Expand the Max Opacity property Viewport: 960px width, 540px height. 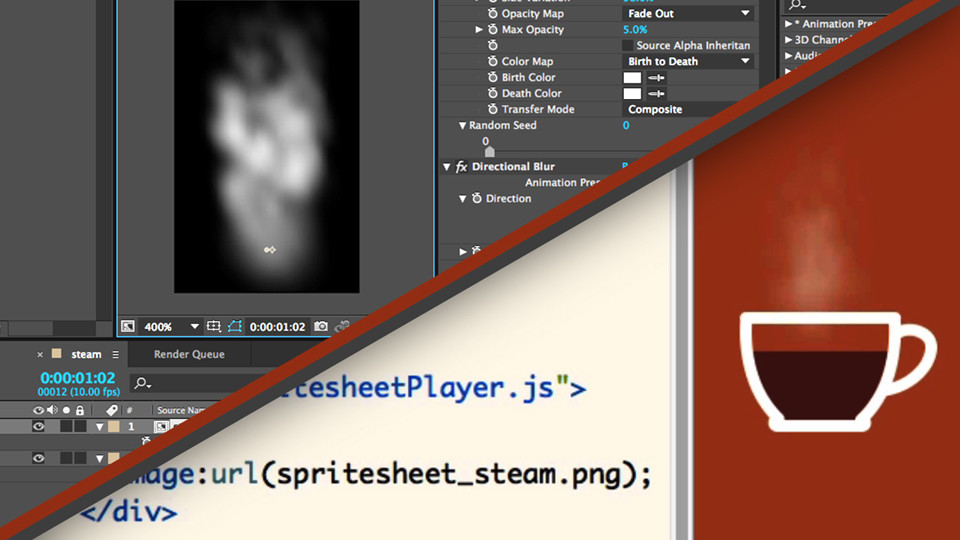pos(479,29)
